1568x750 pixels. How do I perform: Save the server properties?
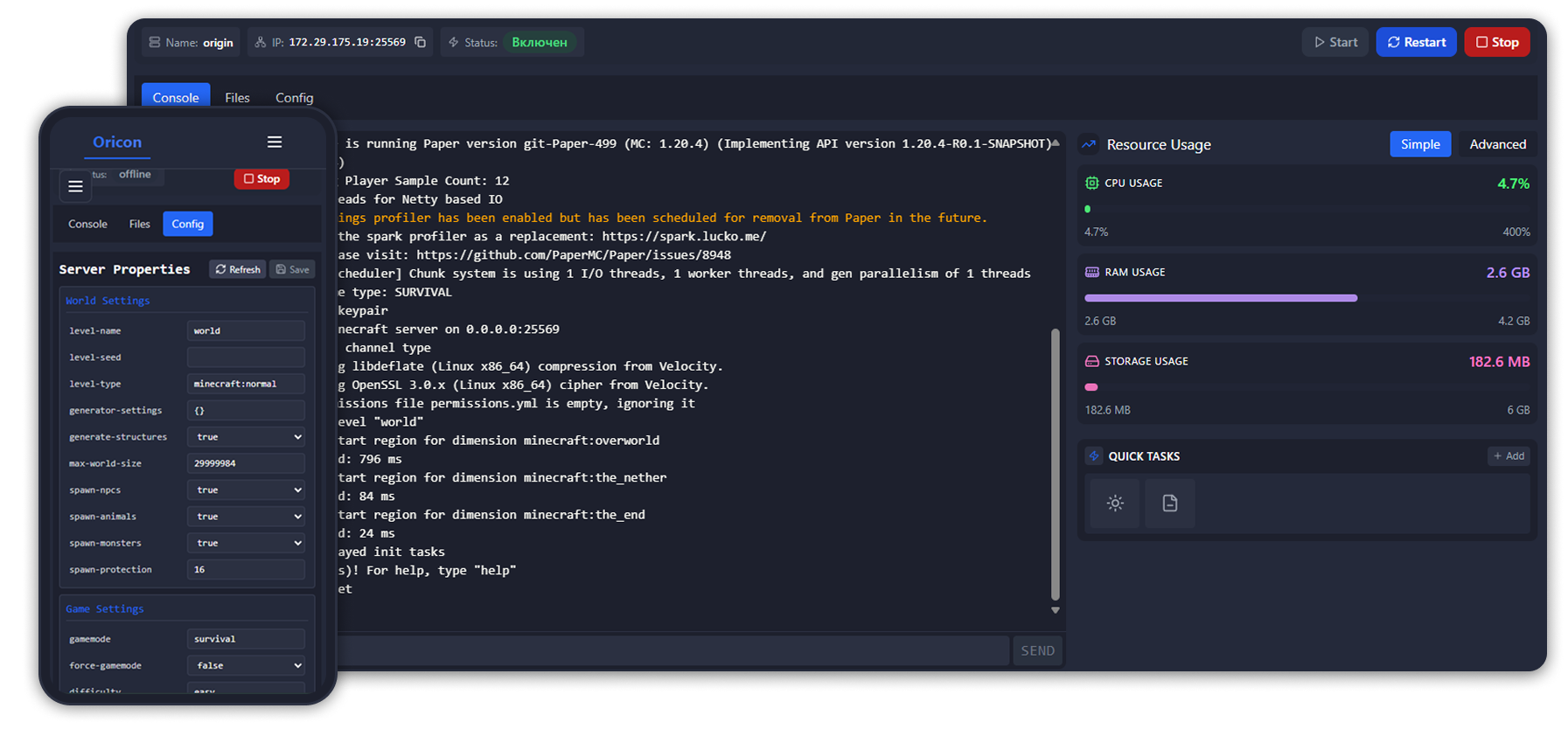click(292, 269)
